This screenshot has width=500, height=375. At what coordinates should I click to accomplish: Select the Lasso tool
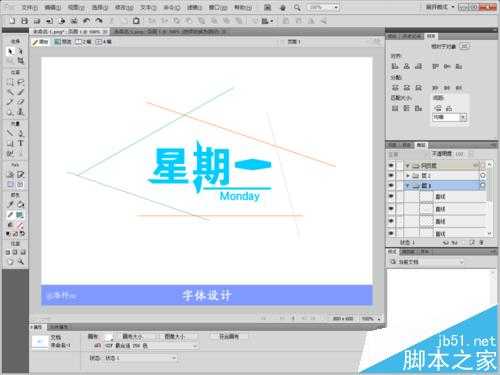point(20,82)
